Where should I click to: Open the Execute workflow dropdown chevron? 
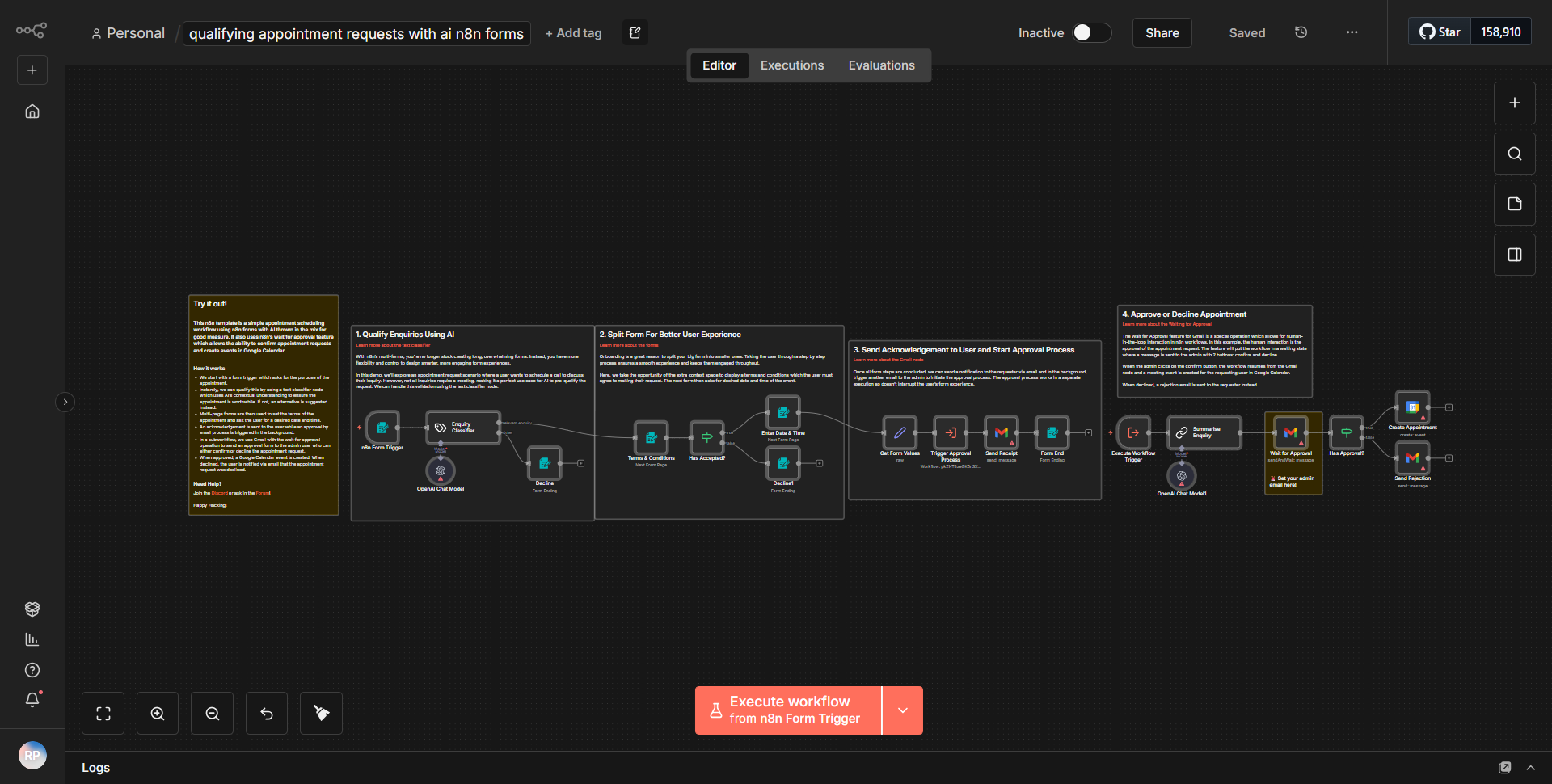tap(902, 710)
